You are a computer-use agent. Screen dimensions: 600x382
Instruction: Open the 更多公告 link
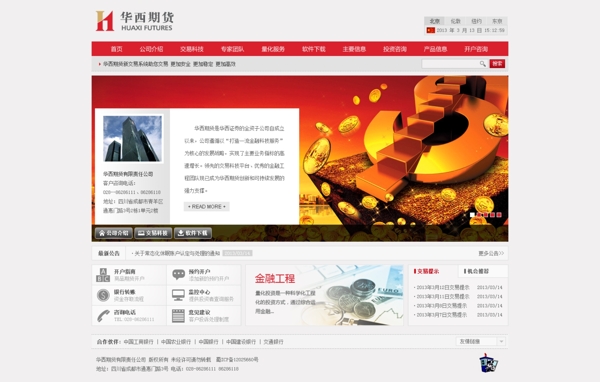click(x=491, y=253)
